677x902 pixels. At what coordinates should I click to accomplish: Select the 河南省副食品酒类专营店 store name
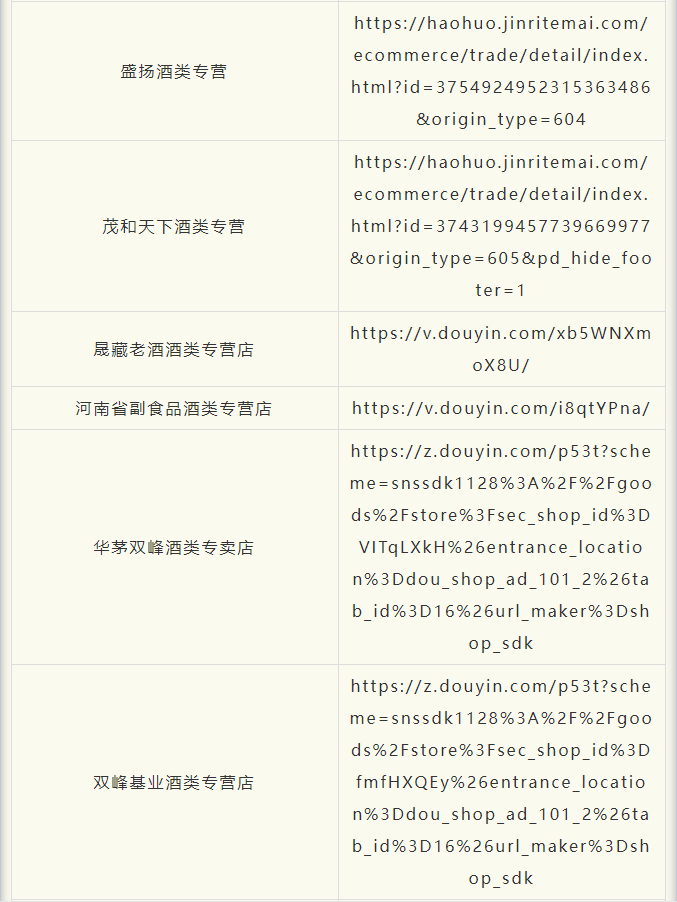click(174, 408)
